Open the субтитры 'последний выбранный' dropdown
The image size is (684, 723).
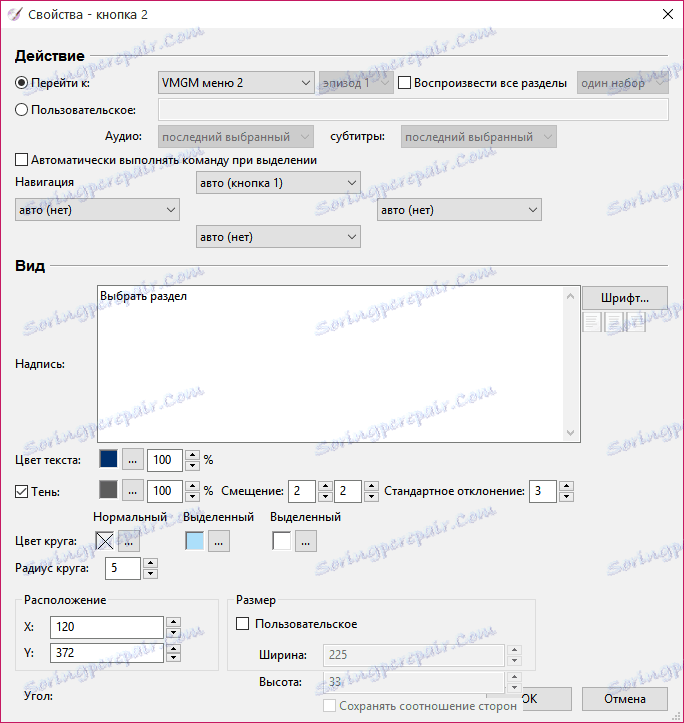[478, 137]
